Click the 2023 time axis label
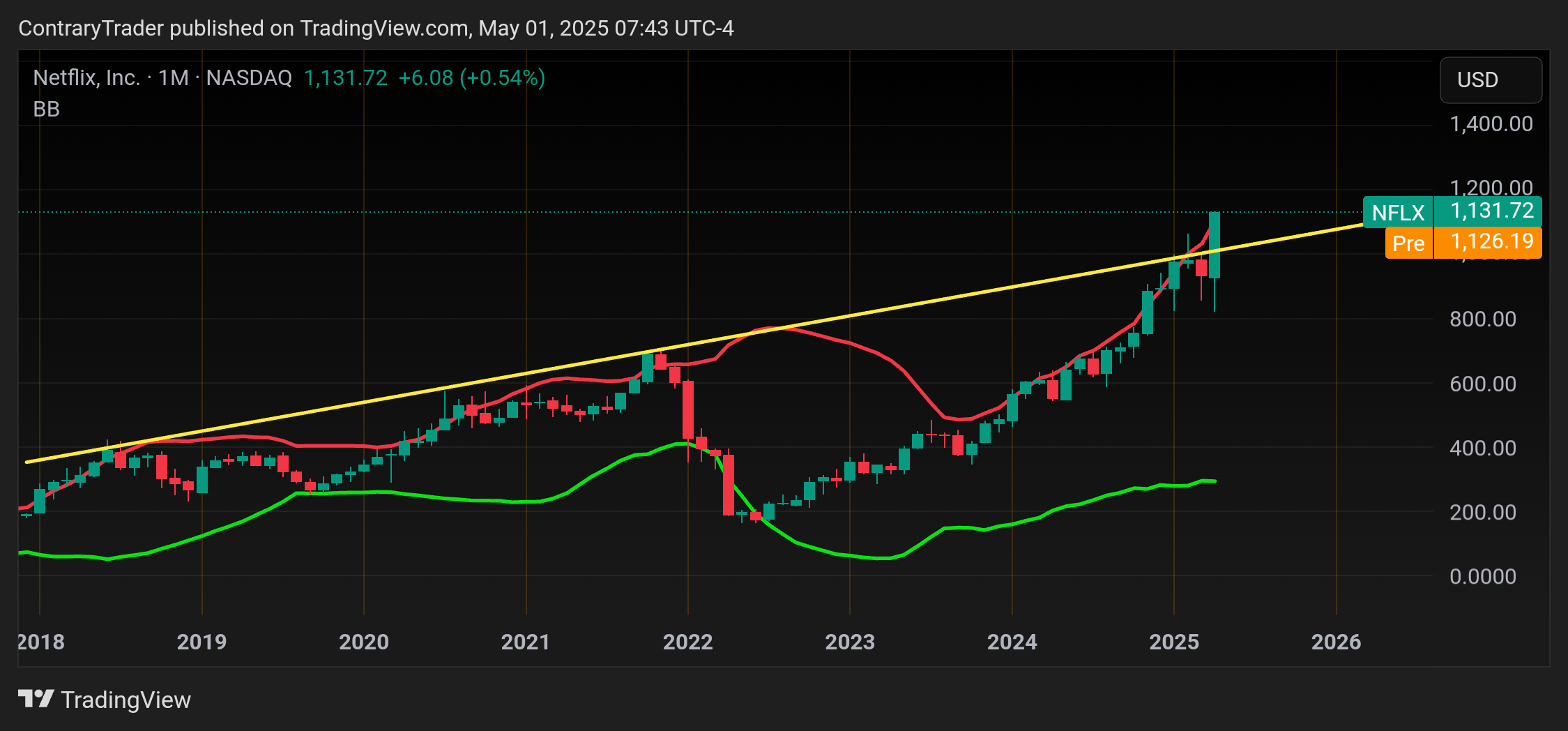The width and height of the screenshot is (1568, 731). 850,642
